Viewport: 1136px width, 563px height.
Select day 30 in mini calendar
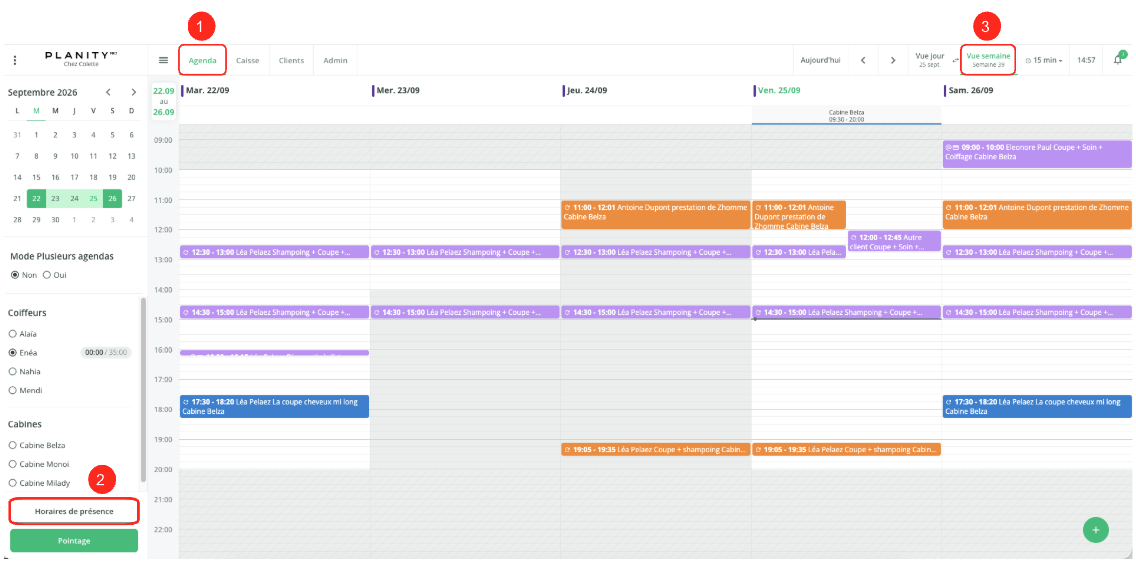pyautogui.click(x=55, y=219)
